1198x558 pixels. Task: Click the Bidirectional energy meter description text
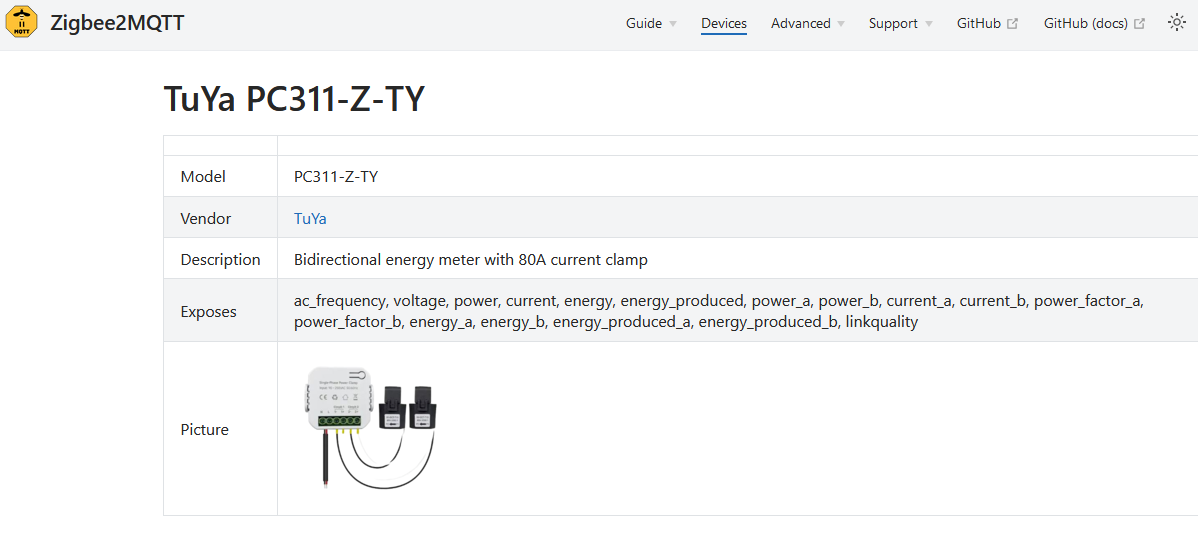tap(471, 260)
